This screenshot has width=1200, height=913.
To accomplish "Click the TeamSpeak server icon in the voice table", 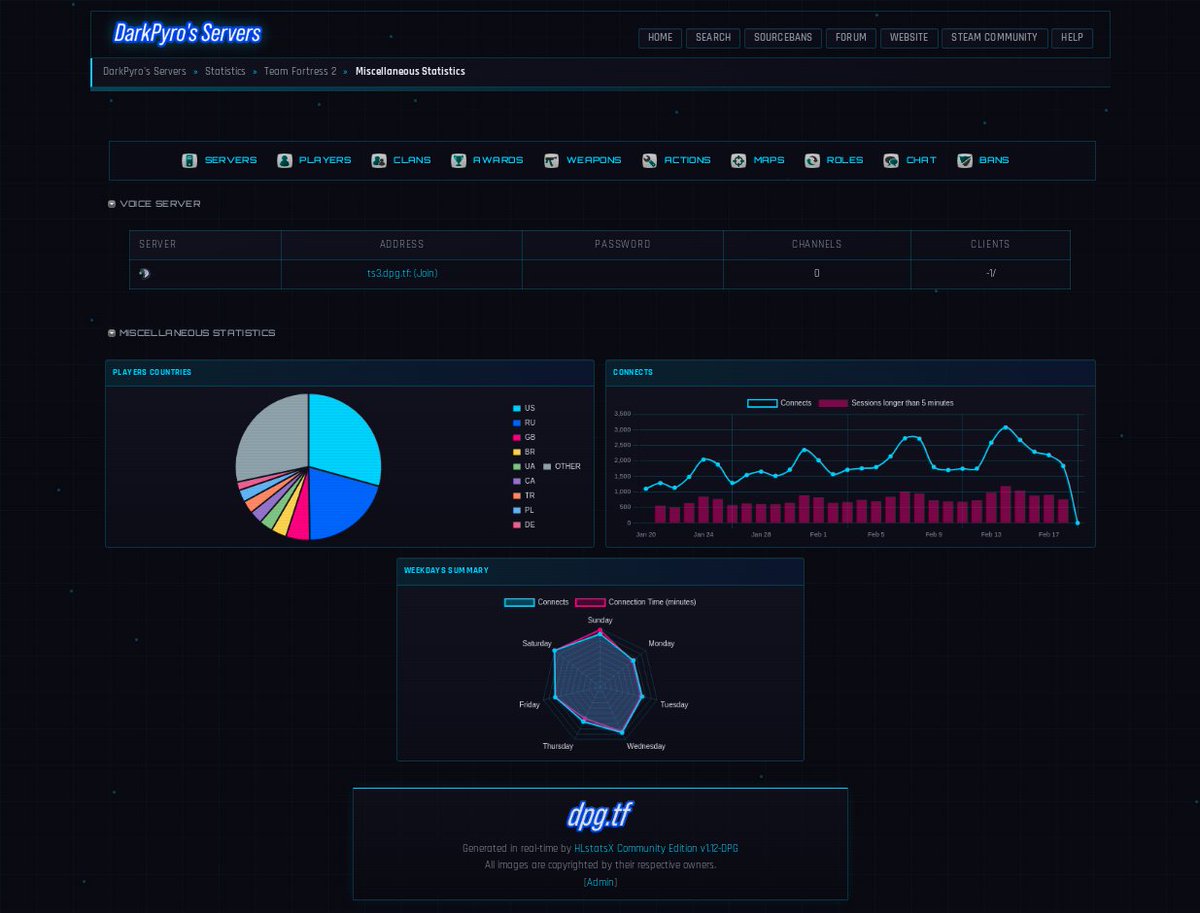I will (144, 273).
